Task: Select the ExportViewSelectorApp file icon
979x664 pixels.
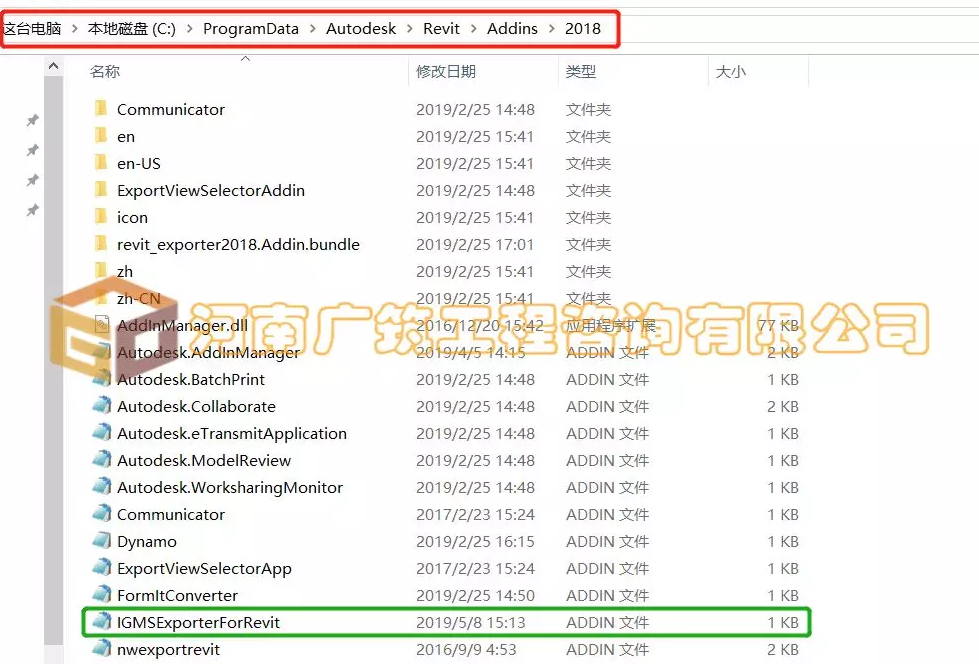Action: 102,568
